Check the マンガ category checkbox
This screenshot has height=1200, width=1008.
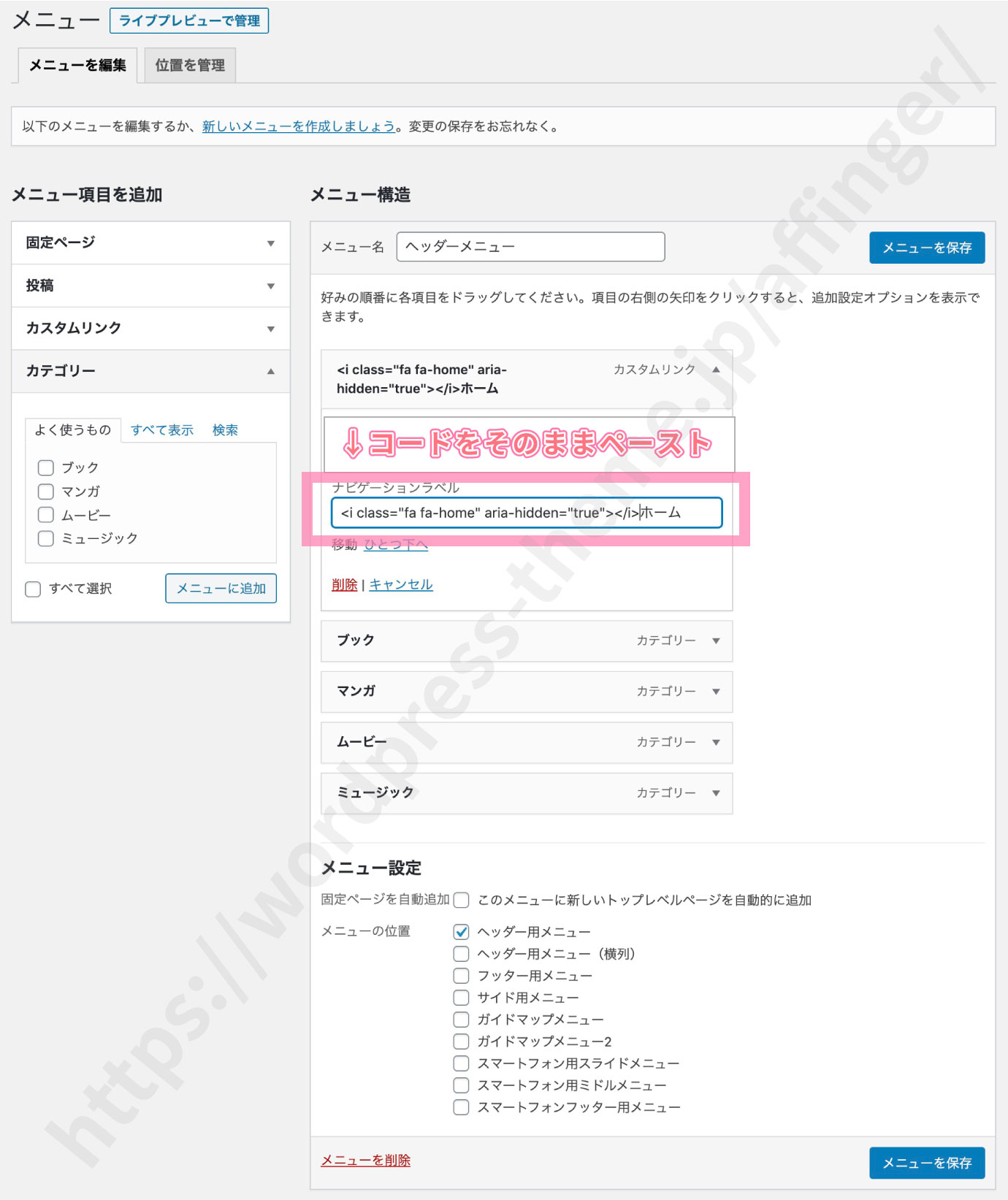tap(46, 492)
